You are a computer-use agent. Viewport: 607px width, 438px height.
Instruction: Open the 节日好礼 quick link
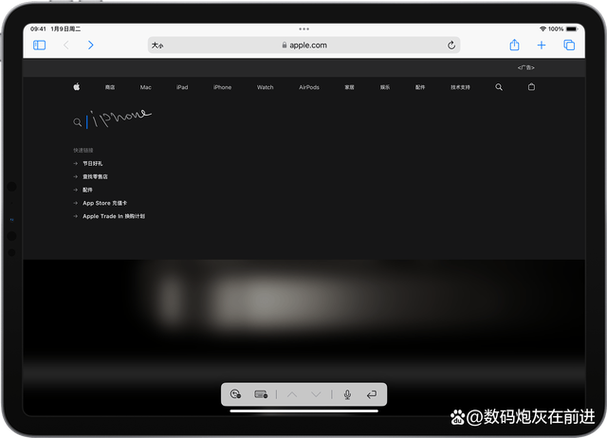tap(93, 163)
